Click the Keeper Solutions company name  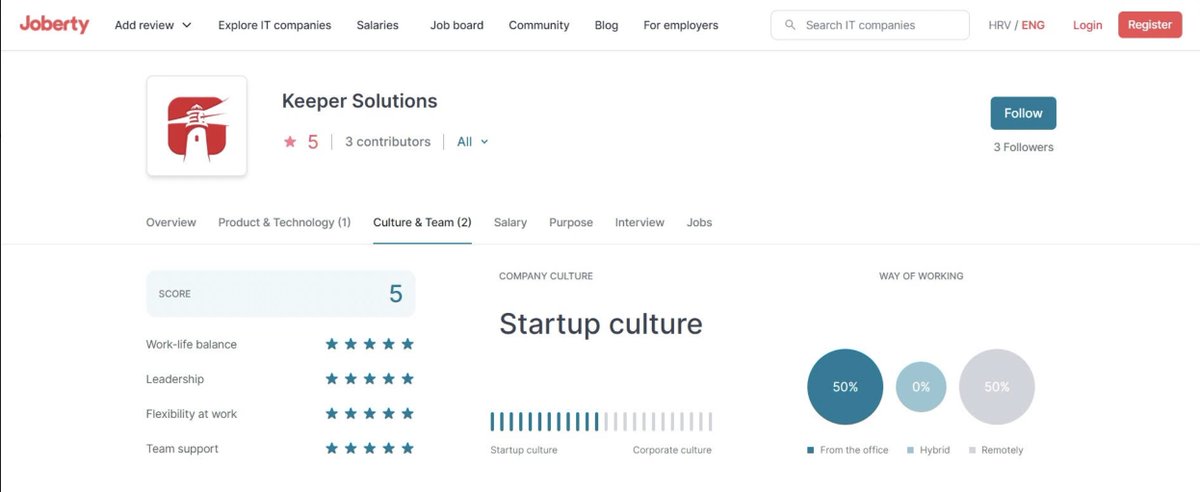[x=360, y=101]
